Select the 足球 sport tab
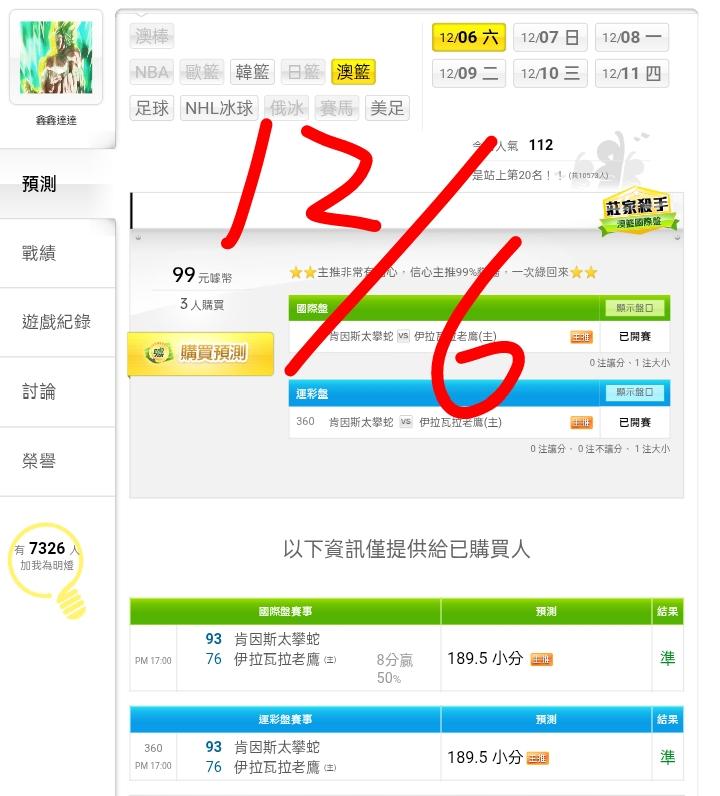 pyautogui.click(x=152, y=108)
